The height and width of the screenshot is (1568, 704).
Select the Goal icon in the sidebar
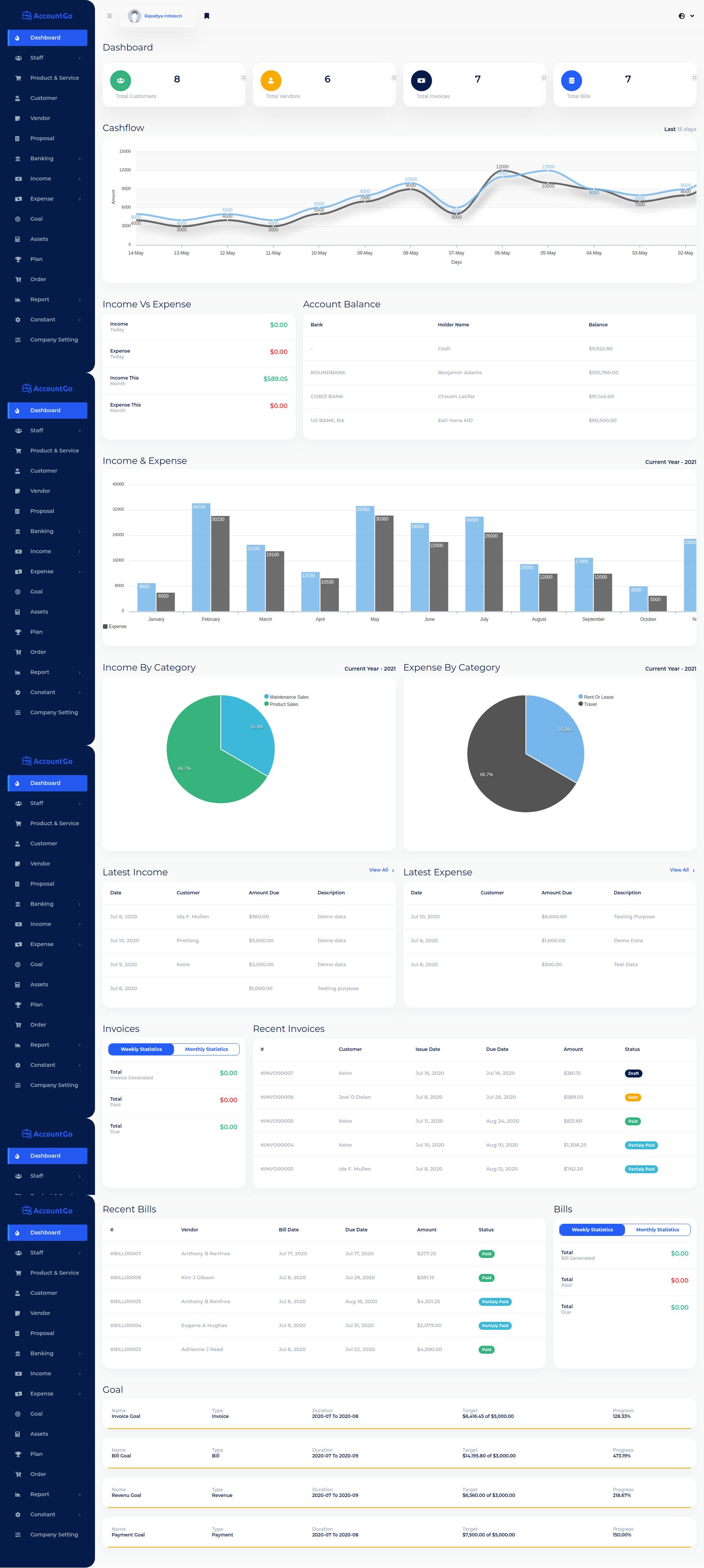17,218
